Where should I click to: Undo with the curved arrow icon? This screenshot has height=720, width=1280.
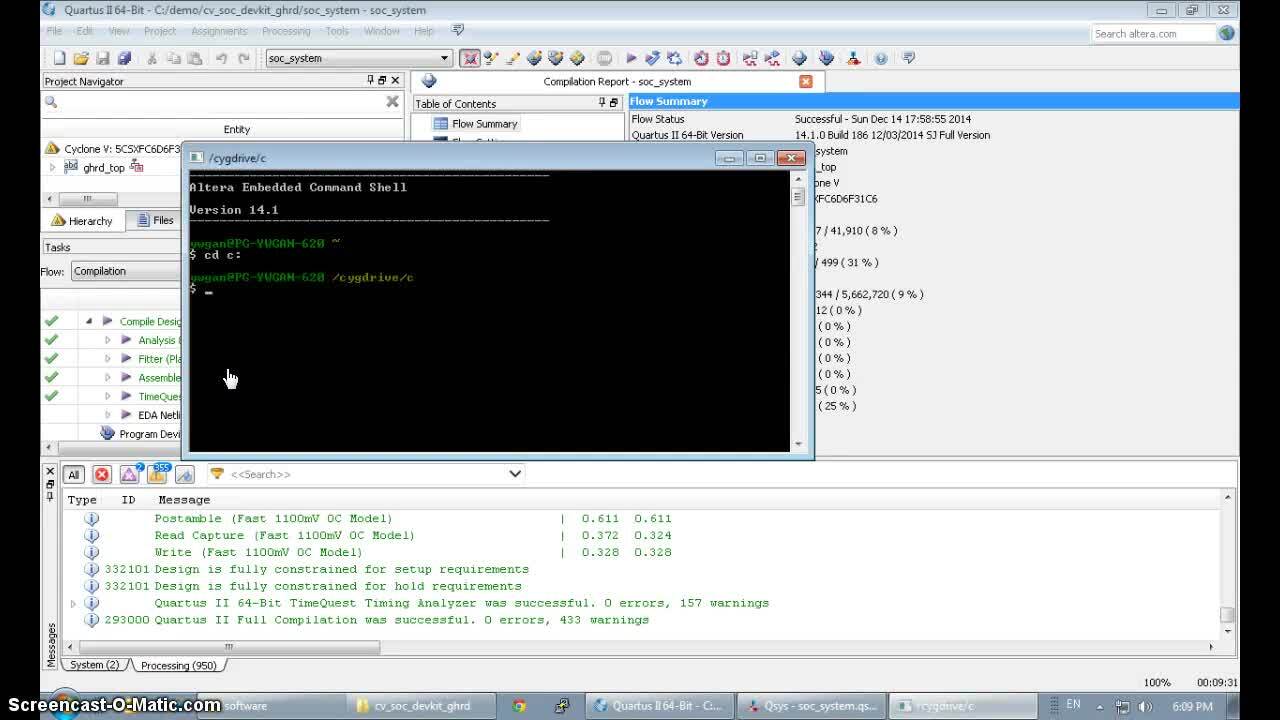pos(221,58)
